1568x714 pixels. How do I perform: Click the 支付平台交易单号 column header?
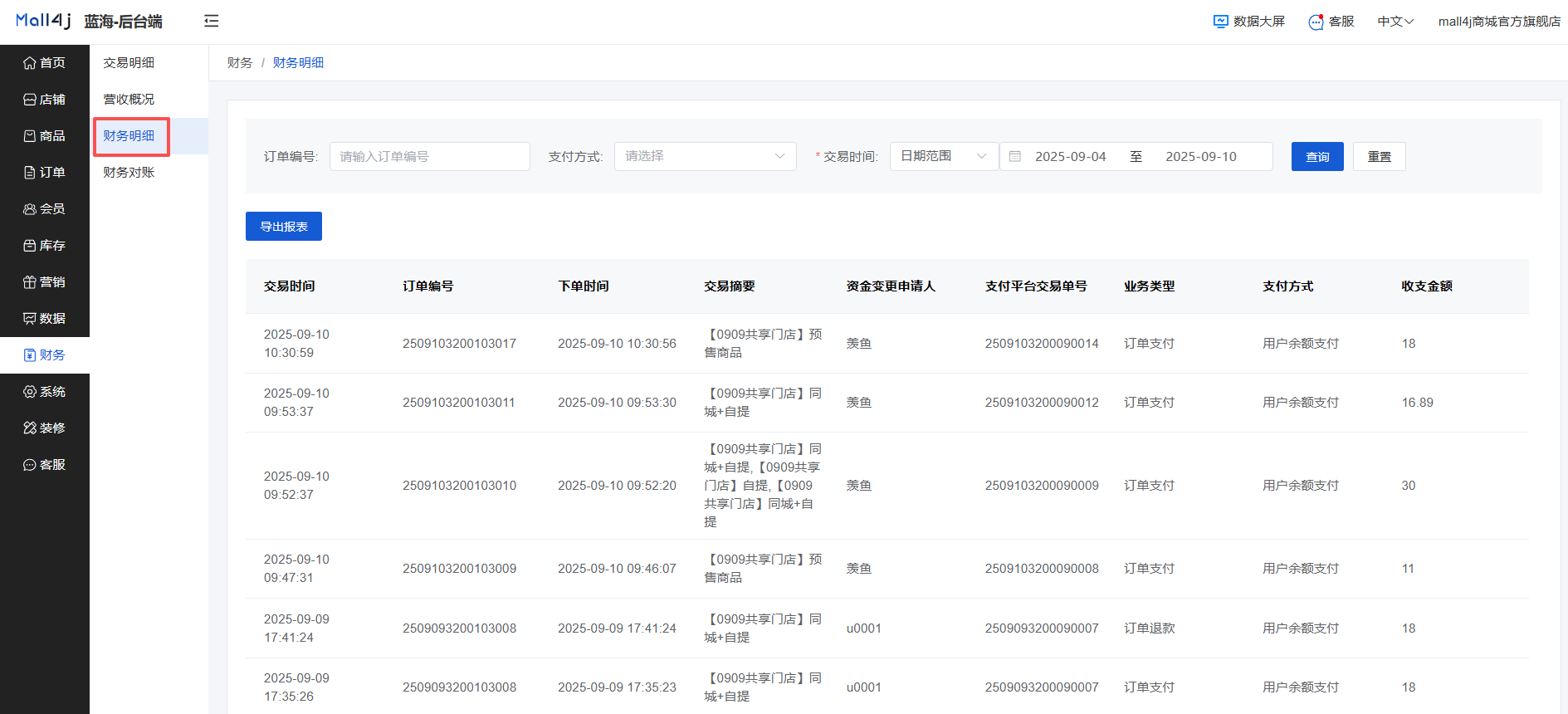[x=1036, y=286]
